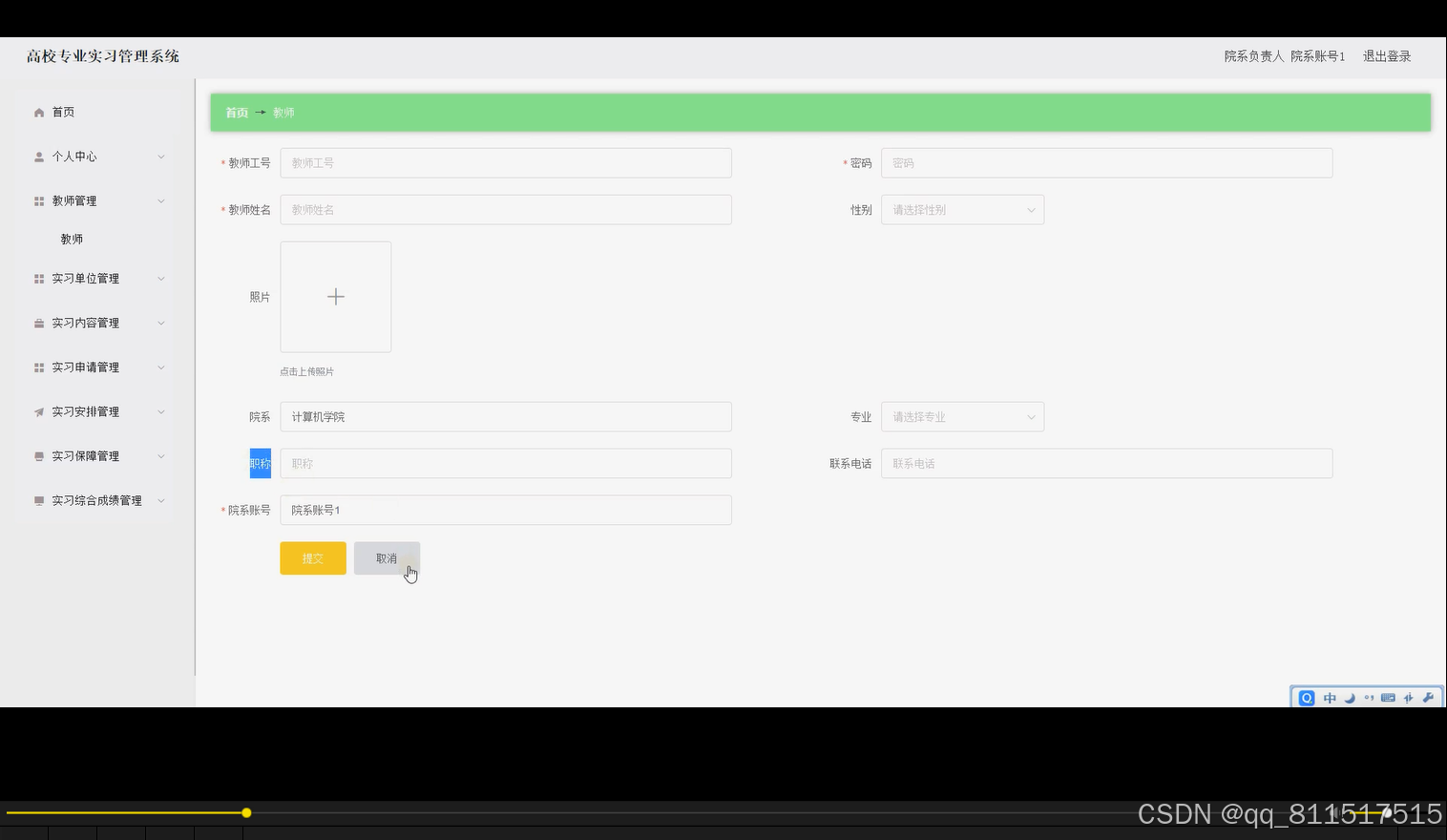Viewport: 1447px width, 840px height.
Task: Click the 高校专业实习管理系统 title
Action: pos(103,56)
